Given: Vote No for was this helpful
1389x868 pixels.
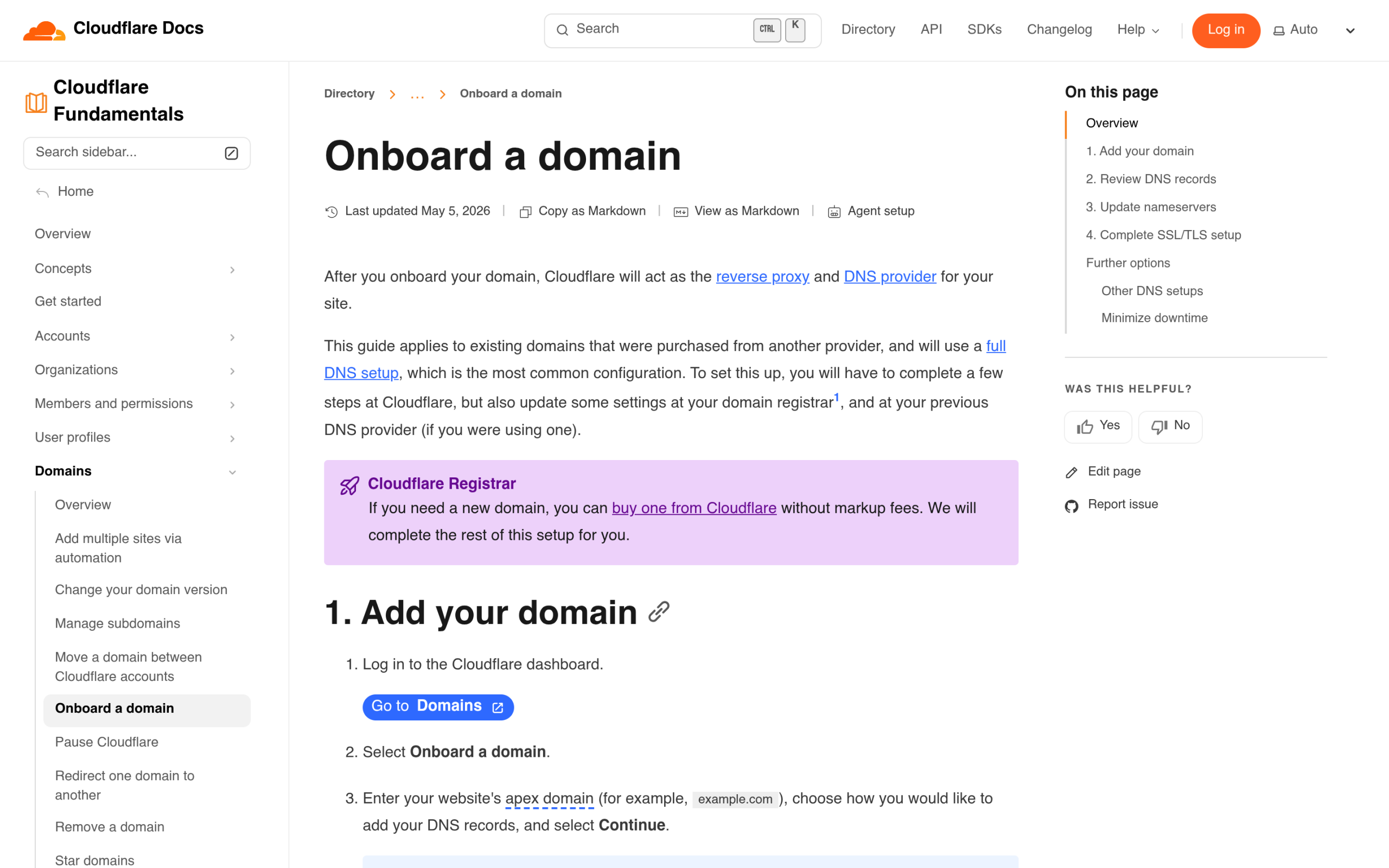Looking at the screenshot, I should (1170, 426).
